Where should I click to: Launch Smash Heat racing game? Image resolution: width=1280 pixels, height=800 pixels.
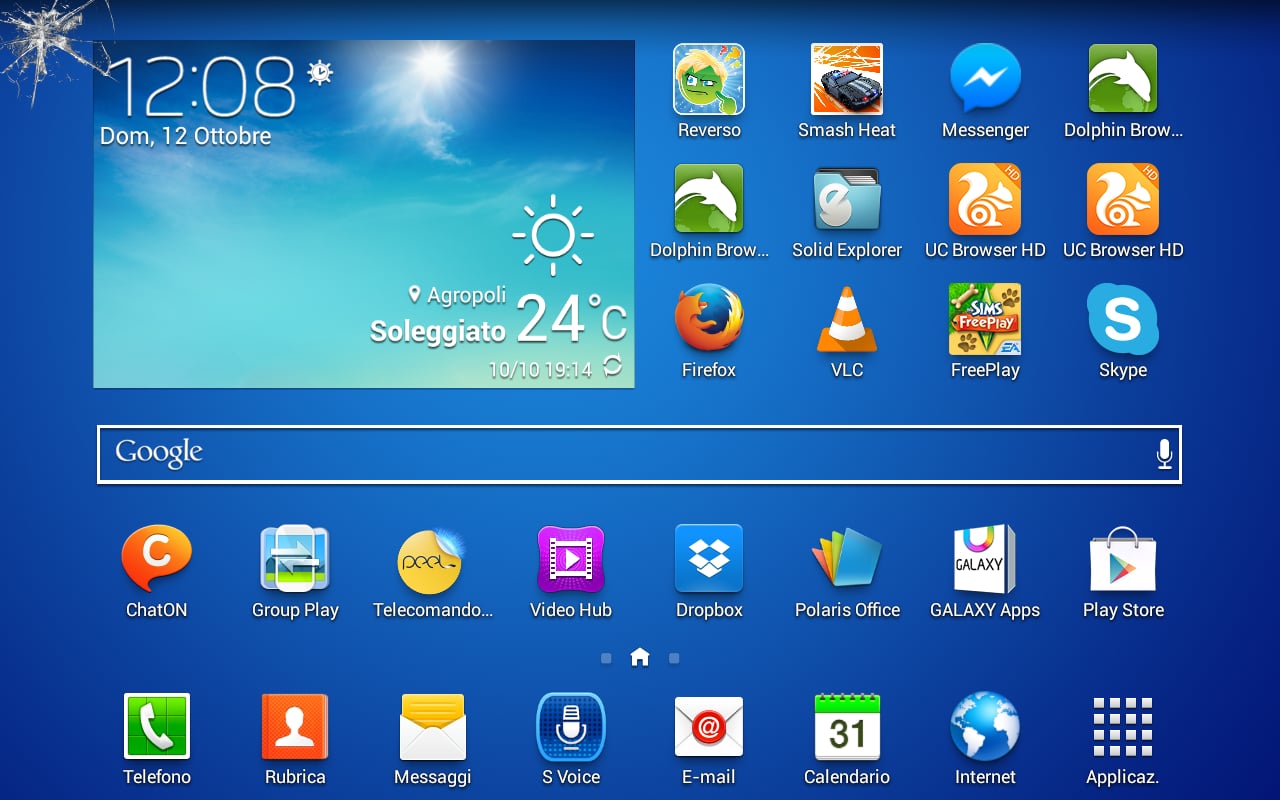pos(847,80)
